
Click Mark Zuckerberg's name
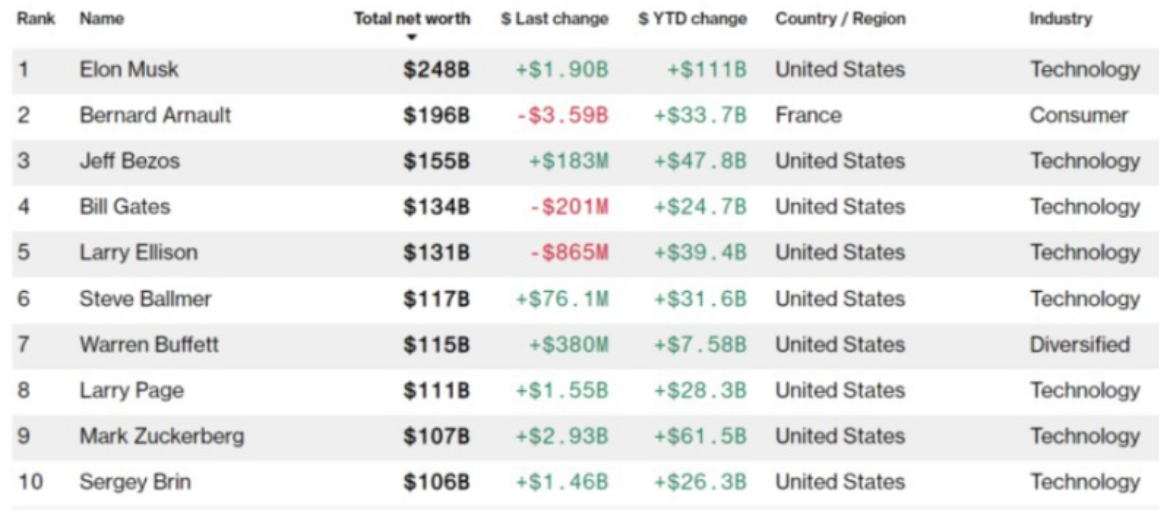pyautogui.click(x=162, y=437)
